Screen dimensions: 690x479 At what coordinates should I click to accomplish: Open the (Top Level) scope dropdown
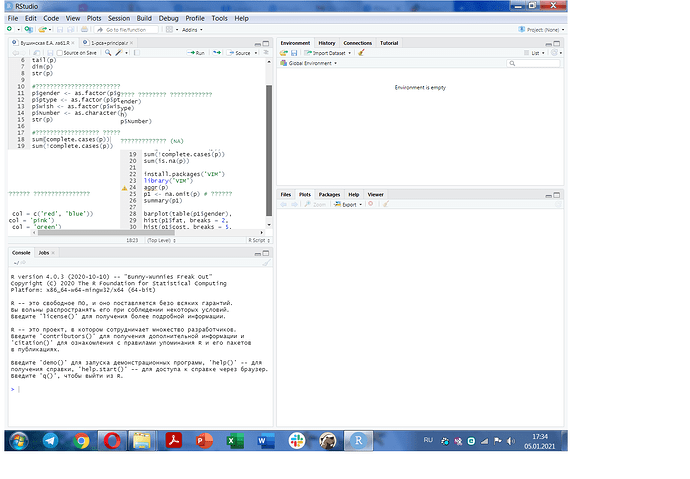[161, 240]
